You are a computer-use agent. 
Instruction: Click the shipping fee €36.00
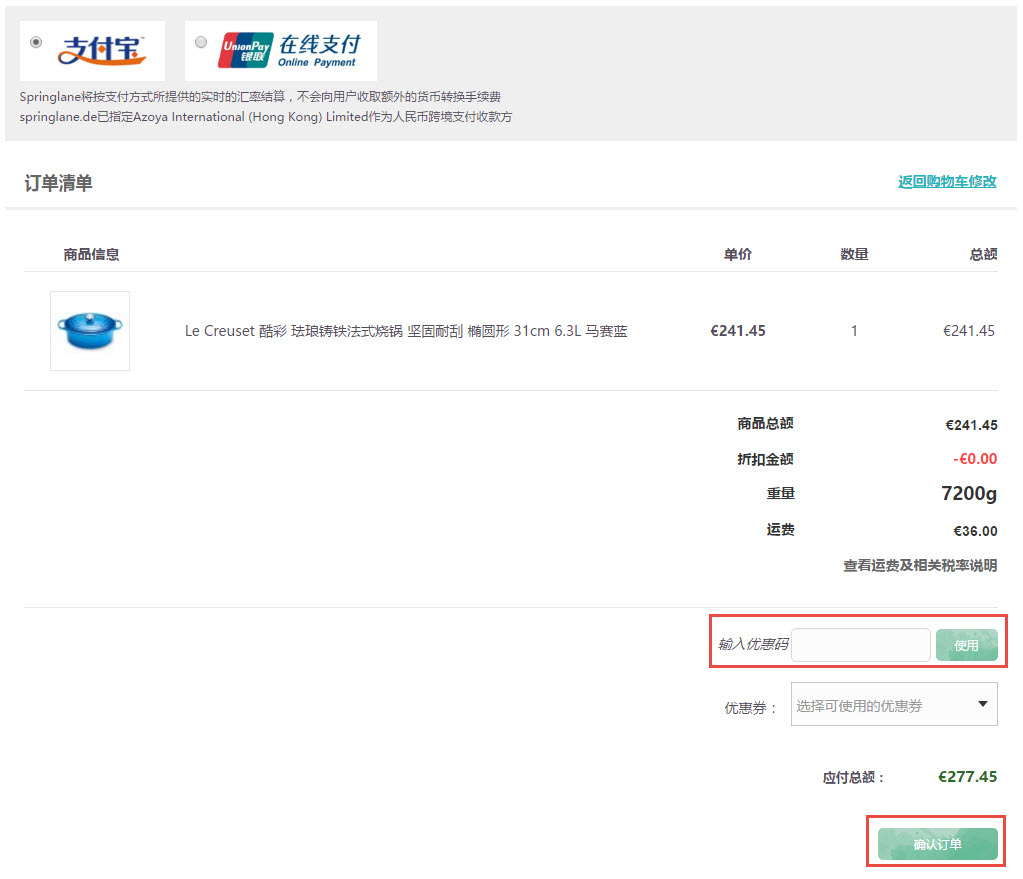point(975,531)
